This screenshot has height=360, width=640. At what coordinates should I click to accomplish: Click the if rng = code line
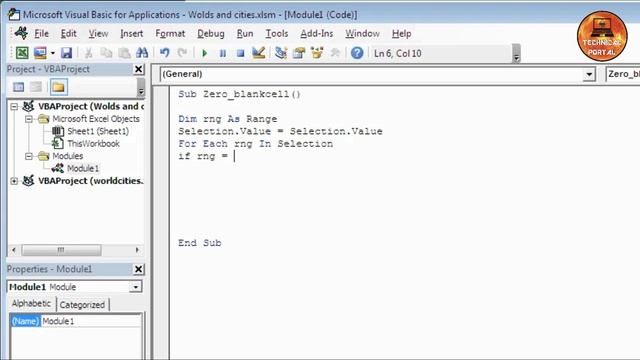(203, 156)
